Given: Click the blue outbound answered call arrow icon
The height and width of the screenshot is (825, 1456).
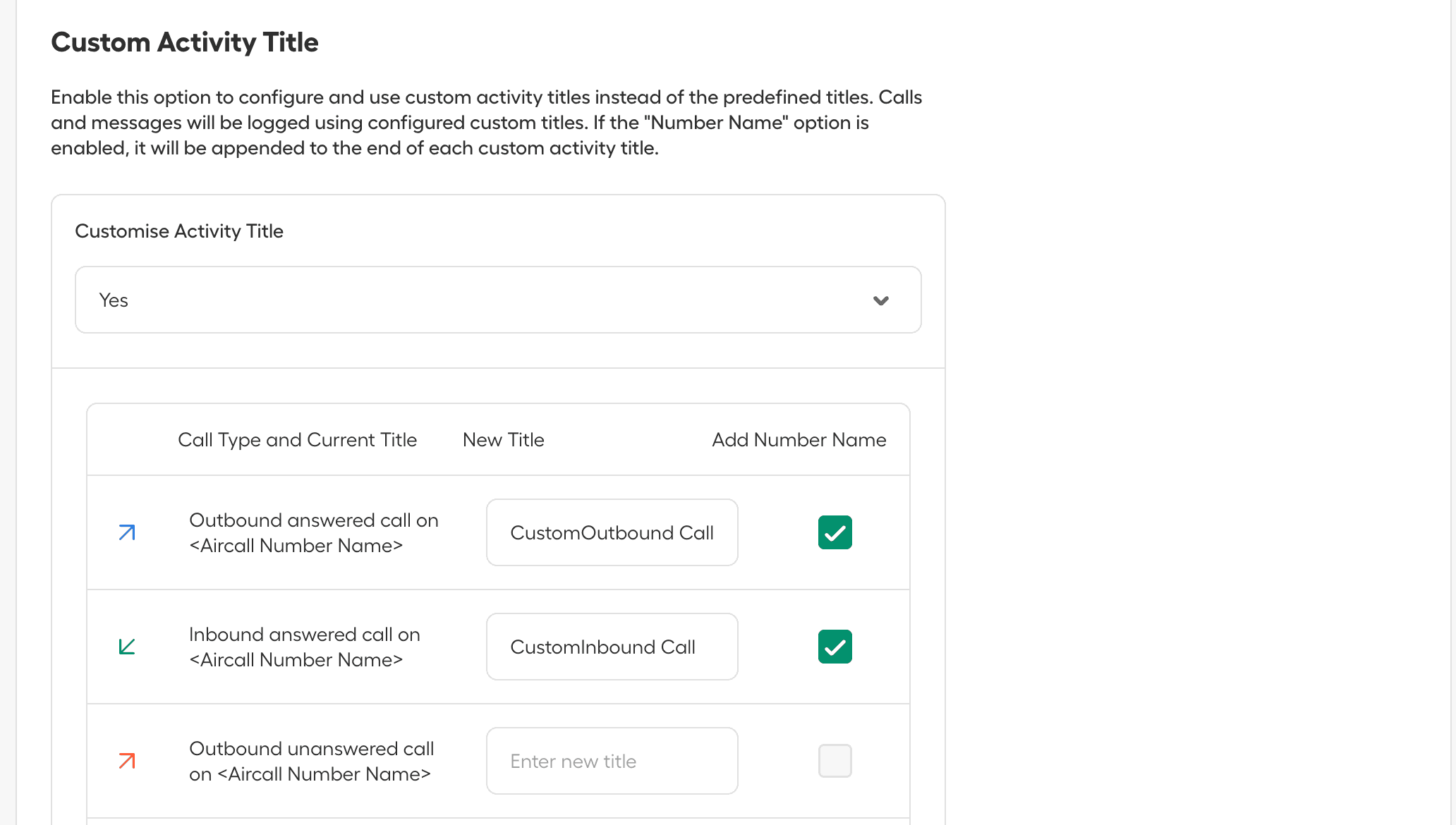Looking at the screenshot, I should pyautogui.click(x=127, y=532).
